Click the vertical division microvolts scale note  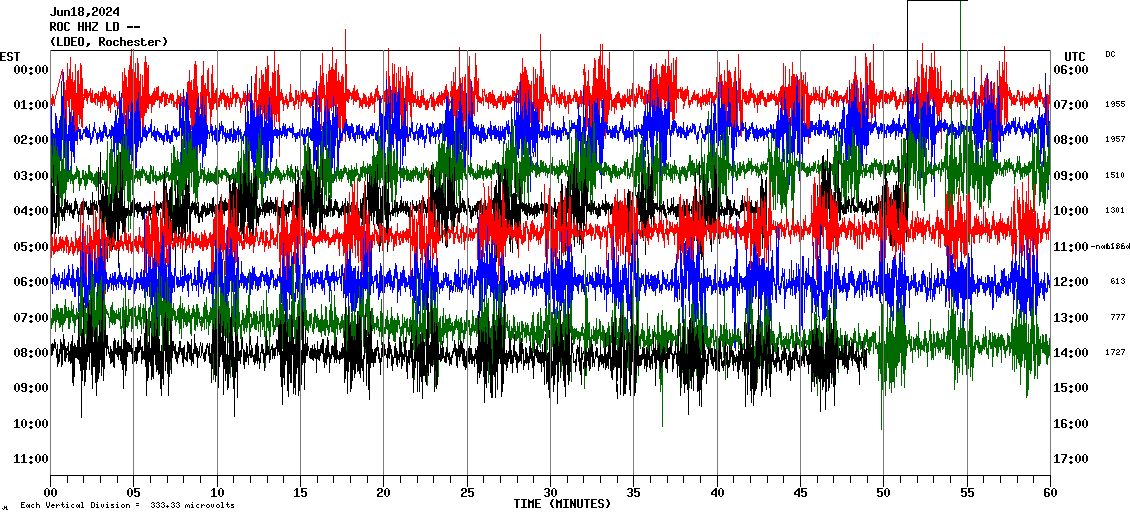tap(127, 506)
